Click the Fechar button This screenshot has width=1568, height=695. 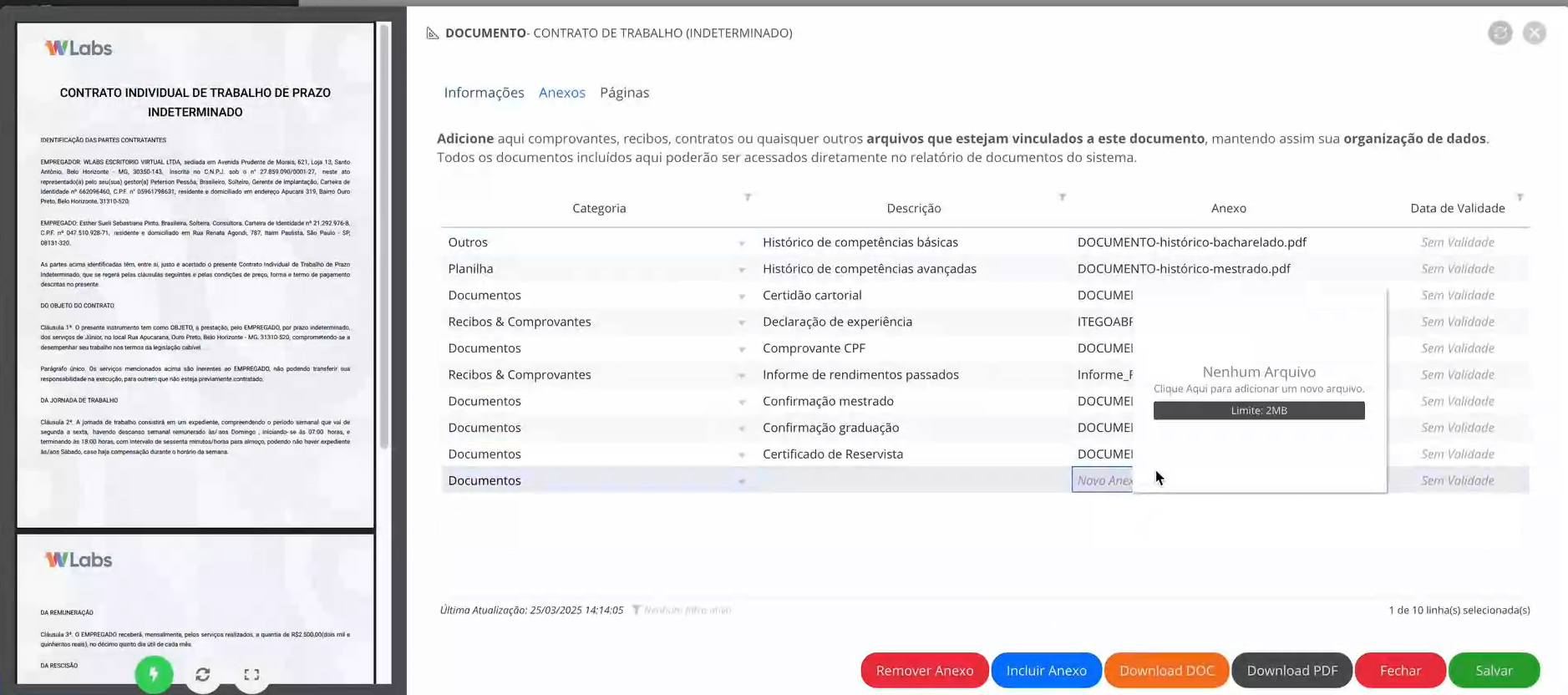1400,670
